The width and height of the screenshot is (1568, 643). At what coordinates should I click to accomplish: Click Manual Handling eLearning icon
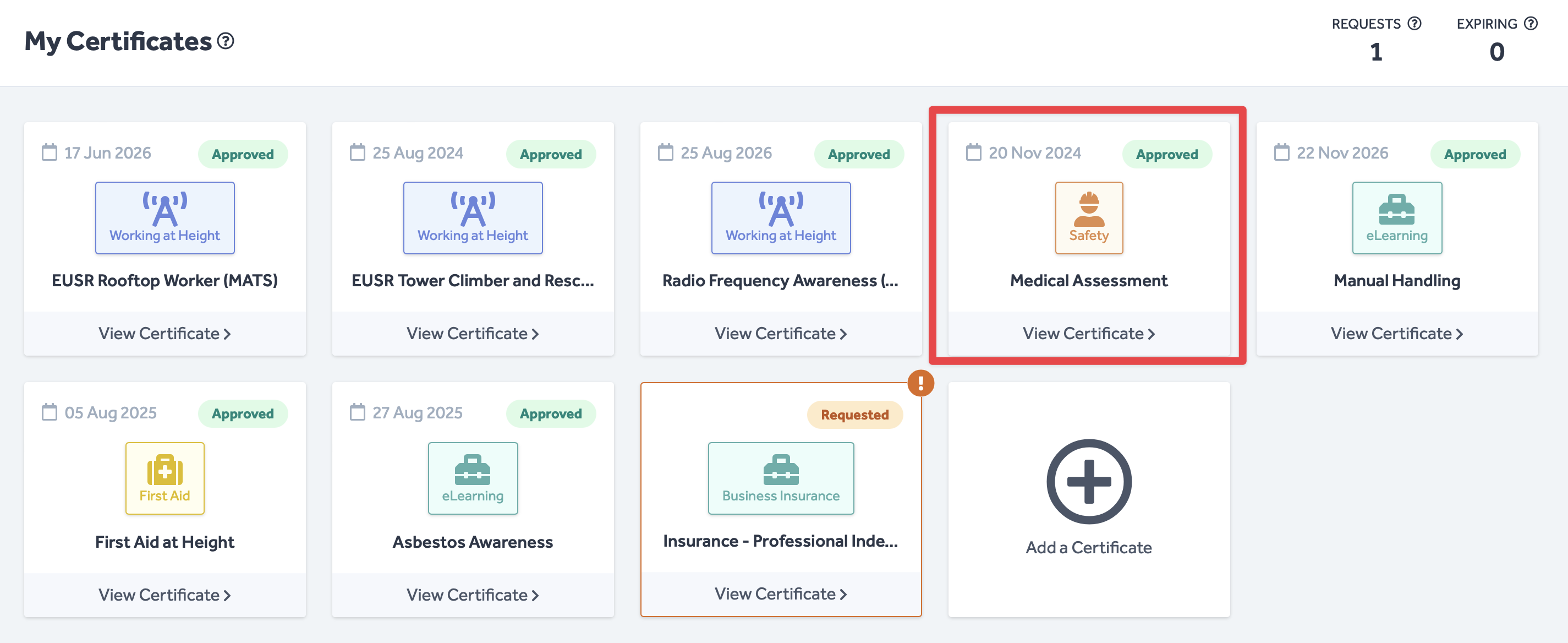(x=1396, y=217)
